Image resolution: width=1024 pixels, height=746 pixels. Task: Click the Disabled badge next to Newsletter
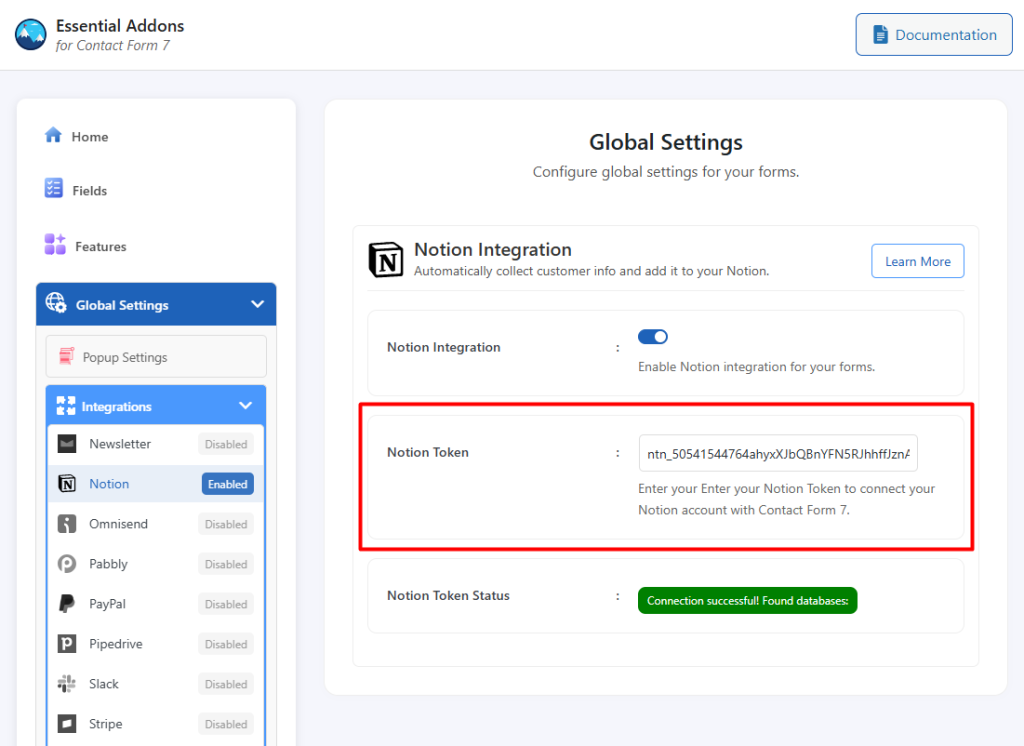226,444
